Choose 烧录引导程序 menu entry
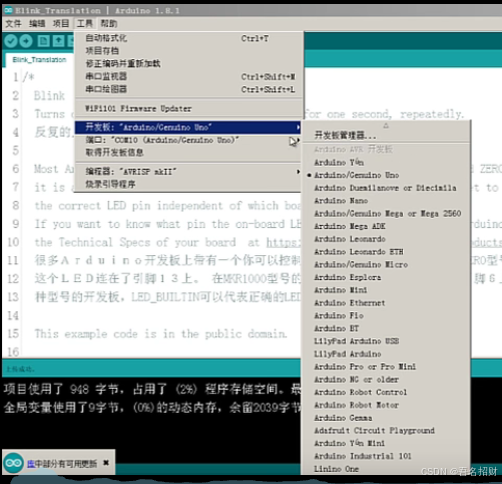The image size is (502, 484). 189,184
